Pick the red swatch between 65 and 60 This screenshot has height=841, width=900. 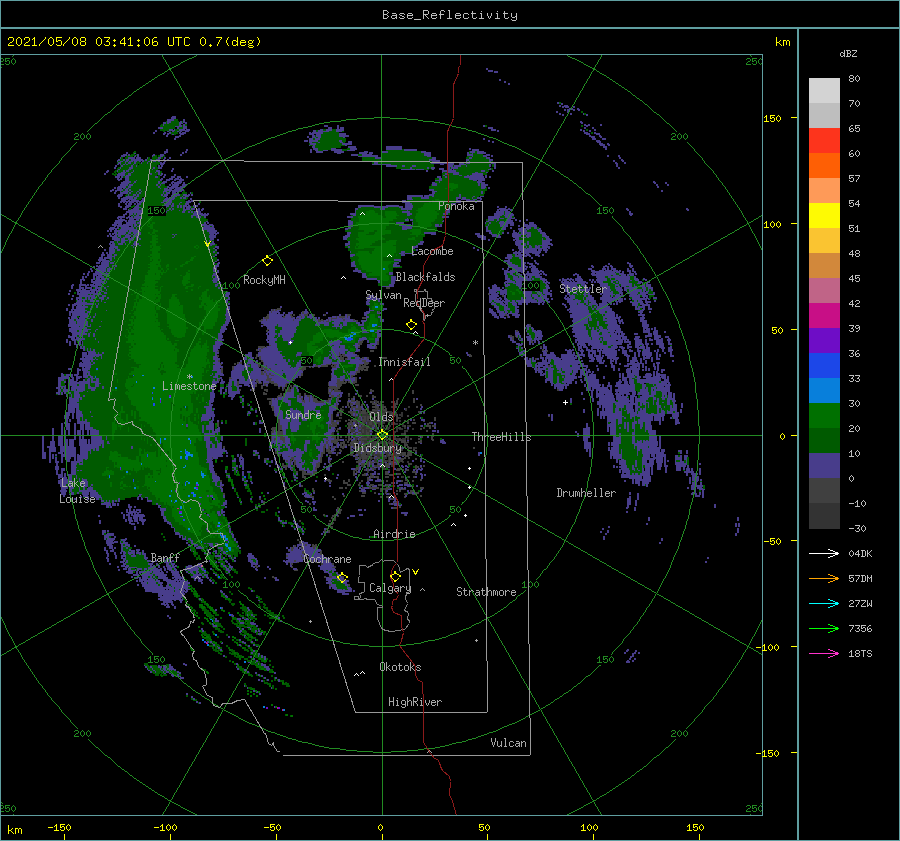click(824, 141)
